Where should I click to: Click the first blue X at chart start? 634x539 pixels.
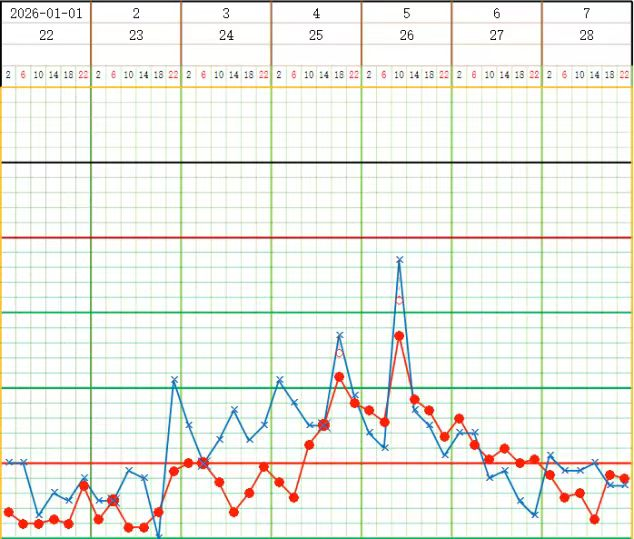coord(8,462)
